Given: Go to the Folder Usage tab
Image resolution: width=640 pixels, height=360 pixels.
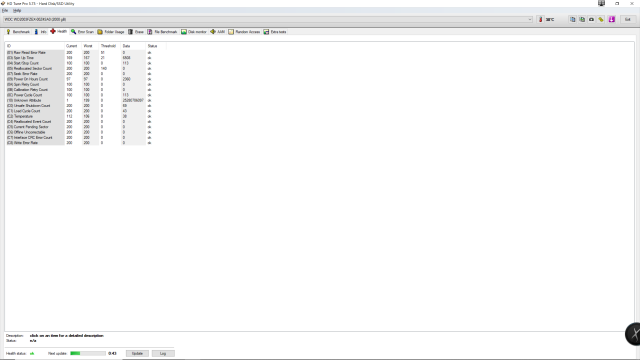Looking at the screenshot, I should point(111,32).
